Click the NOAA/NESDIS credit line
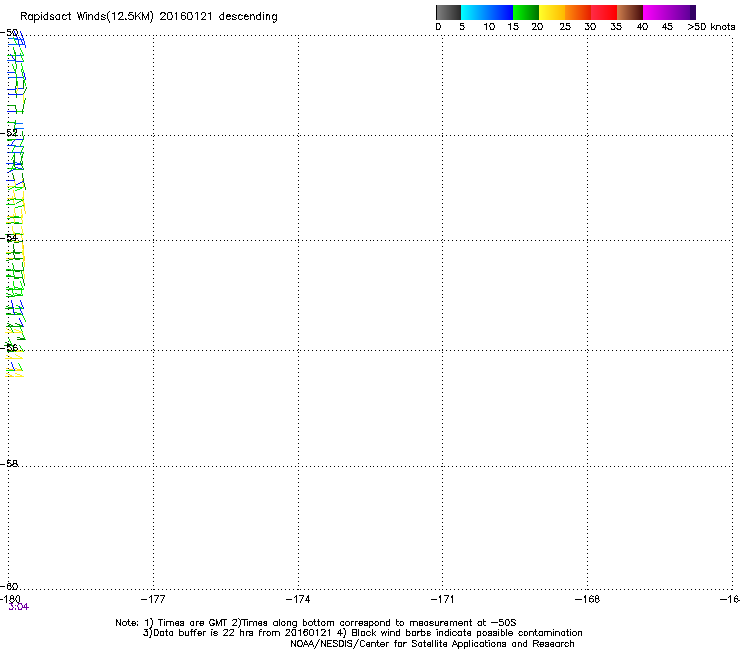Viewport: 740px width, 650px height. [x=432, y=644]
